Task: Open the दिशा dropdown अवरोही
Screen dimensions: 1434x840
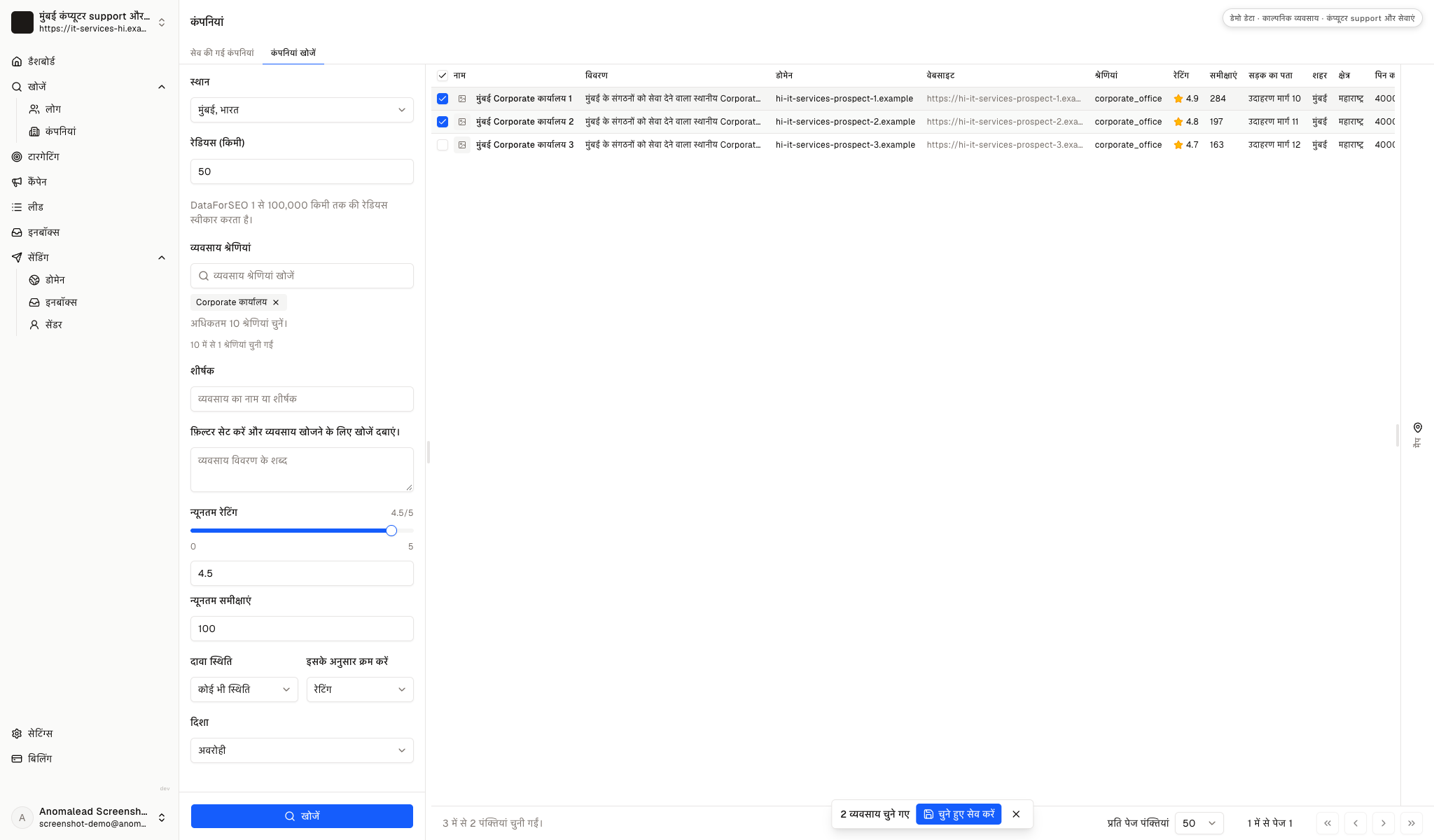Action: (x=302, y=750)
